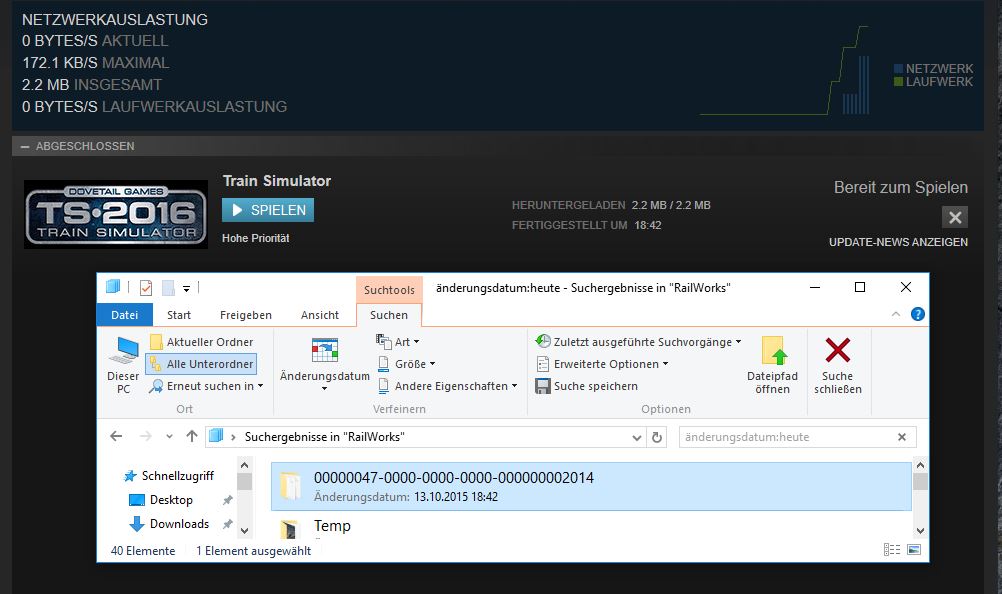Open recent locations dropdown arrow
Screen dimensions: 1002x594
169,437
